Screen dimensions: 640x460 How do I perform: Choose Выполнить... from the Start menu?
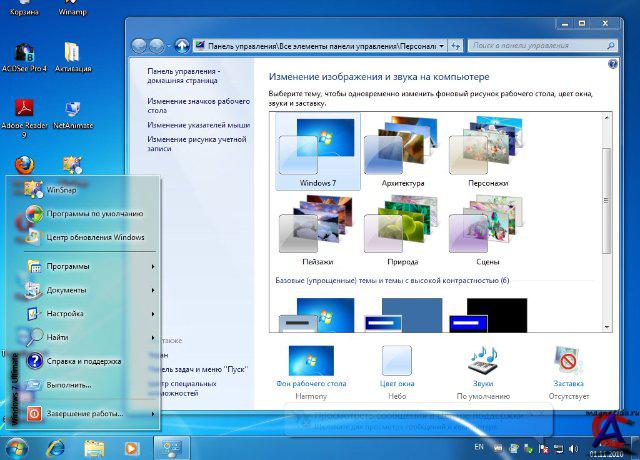[68, 384]
